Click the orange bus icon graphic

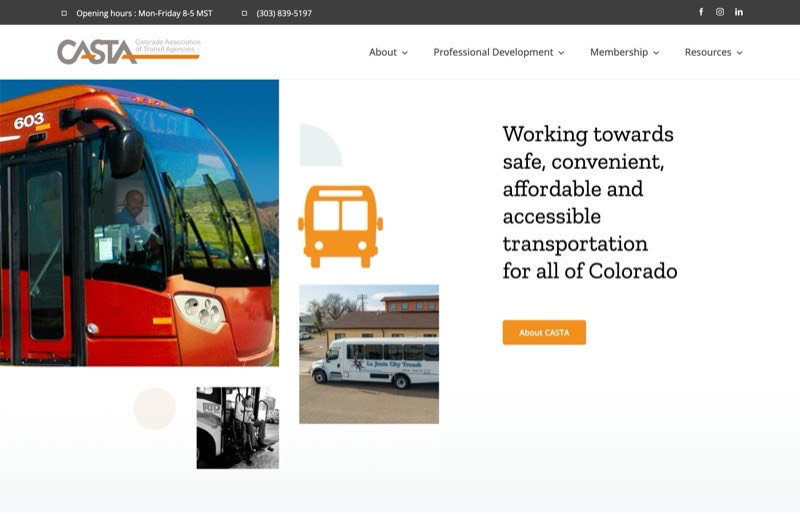(x=340, y=225)
